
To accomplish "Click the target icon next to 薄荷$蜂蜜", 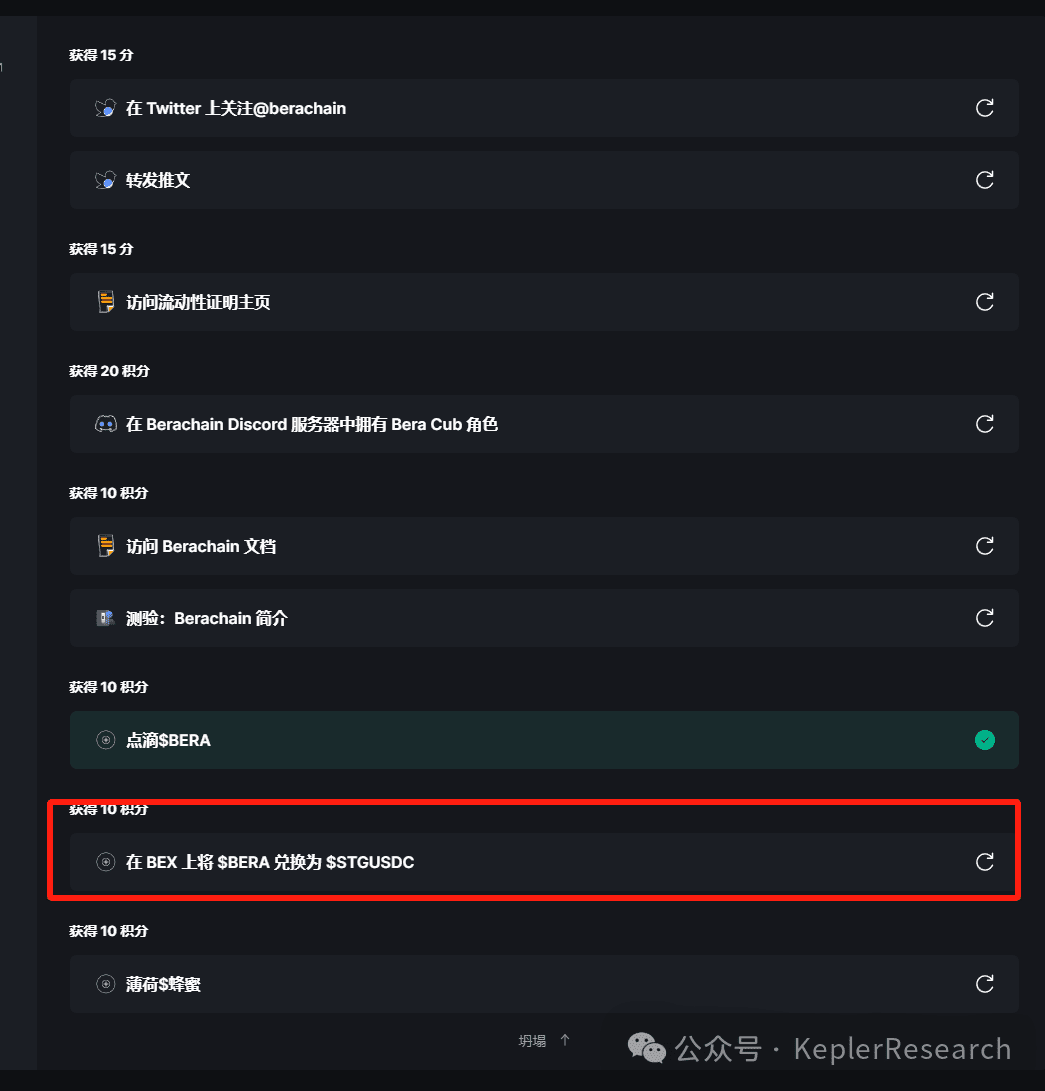I will [105, 984].
